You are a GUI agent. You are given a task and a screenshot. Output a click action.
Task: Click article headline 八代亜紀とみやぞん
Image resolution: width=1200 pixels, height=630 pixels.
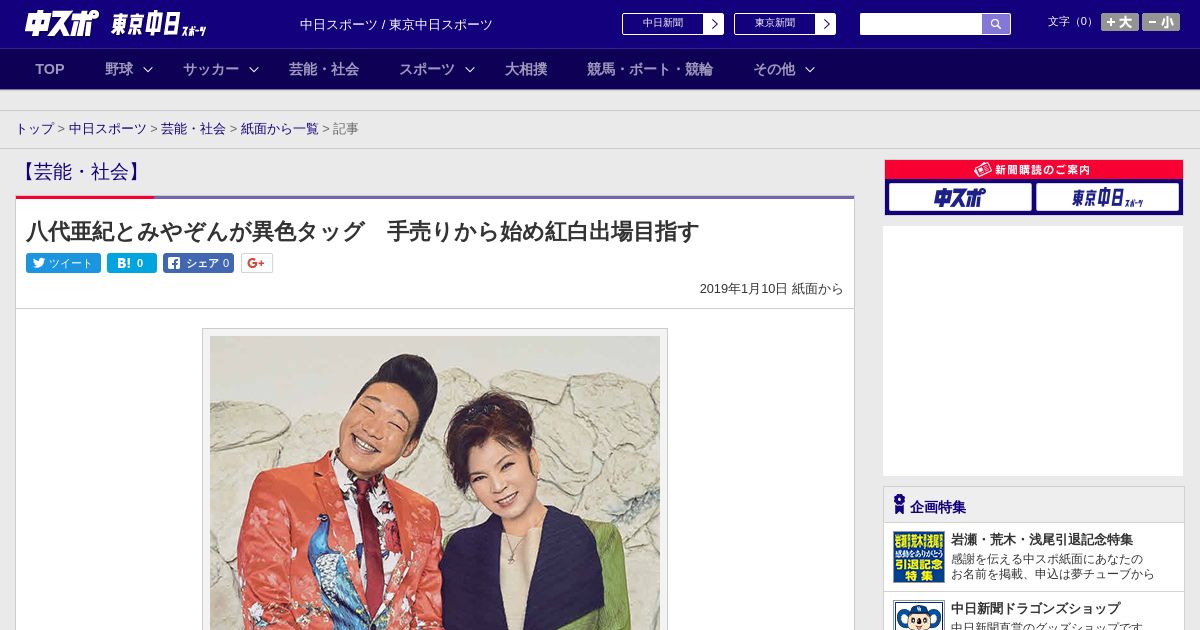pyautogui.click(x=363, y=232)
